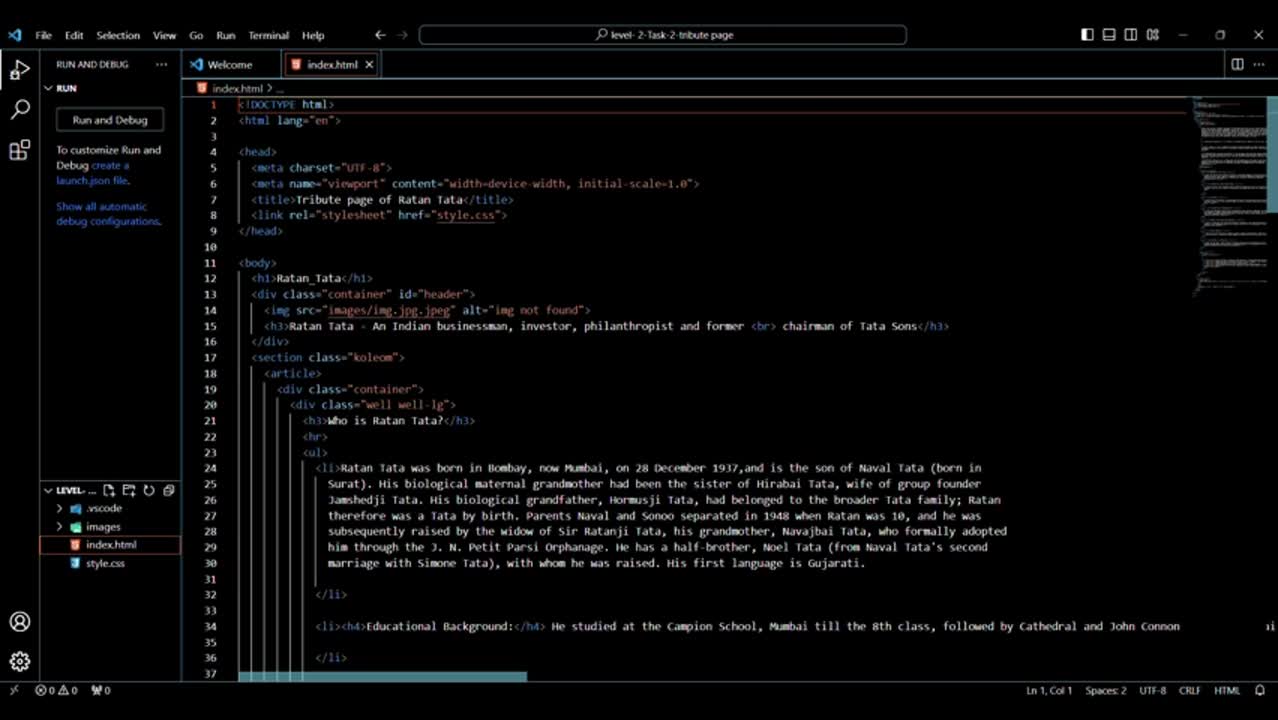Refresh the explorer file tree
1278x720 pixels.
tap(149, 490)
